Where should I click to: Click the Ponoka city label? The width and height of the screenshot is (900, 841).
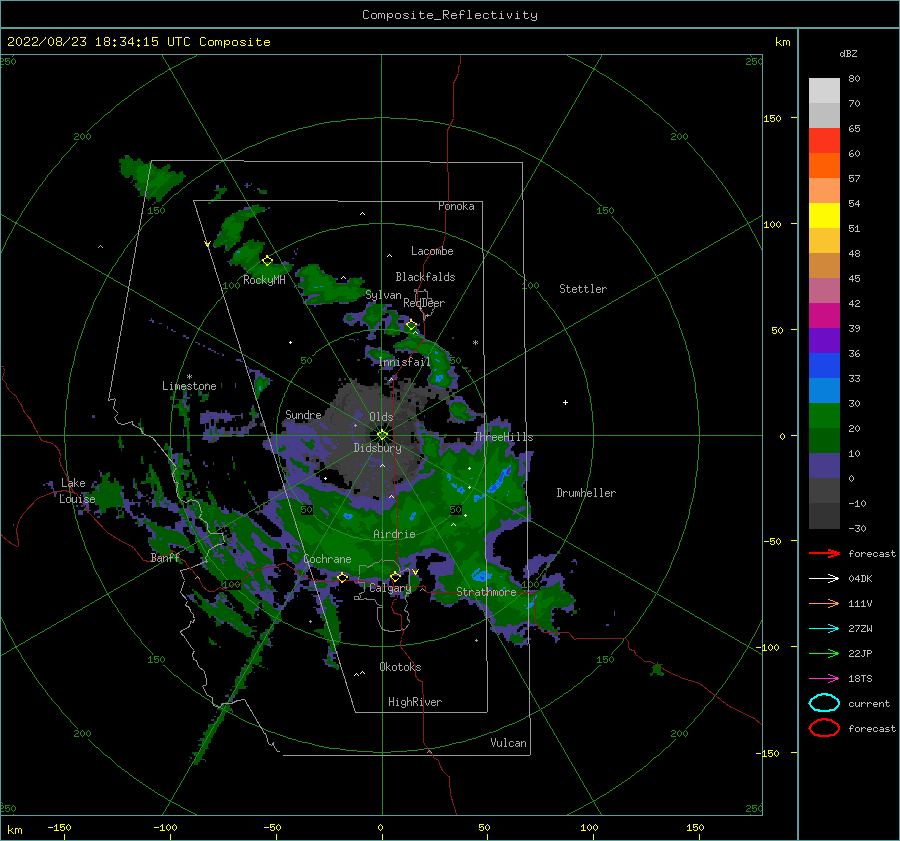point(456,206)
